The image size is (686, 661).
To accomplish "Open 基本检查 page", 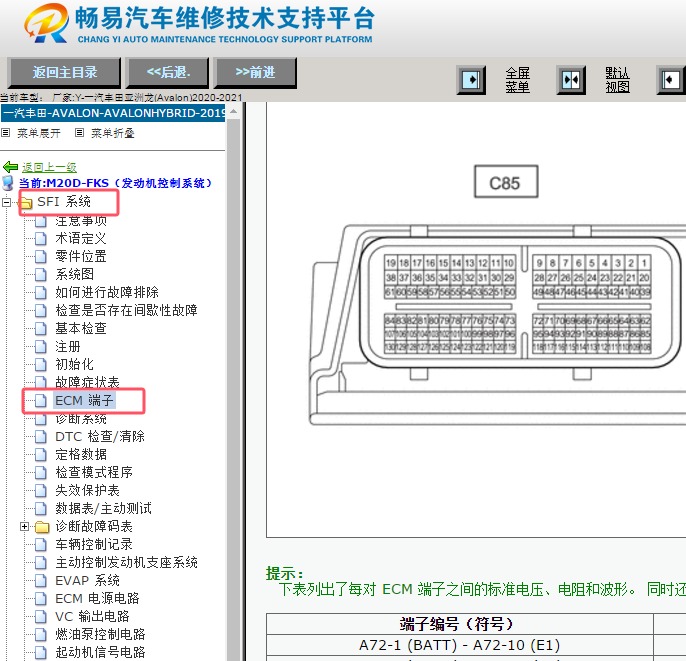I will pos(81,329).
